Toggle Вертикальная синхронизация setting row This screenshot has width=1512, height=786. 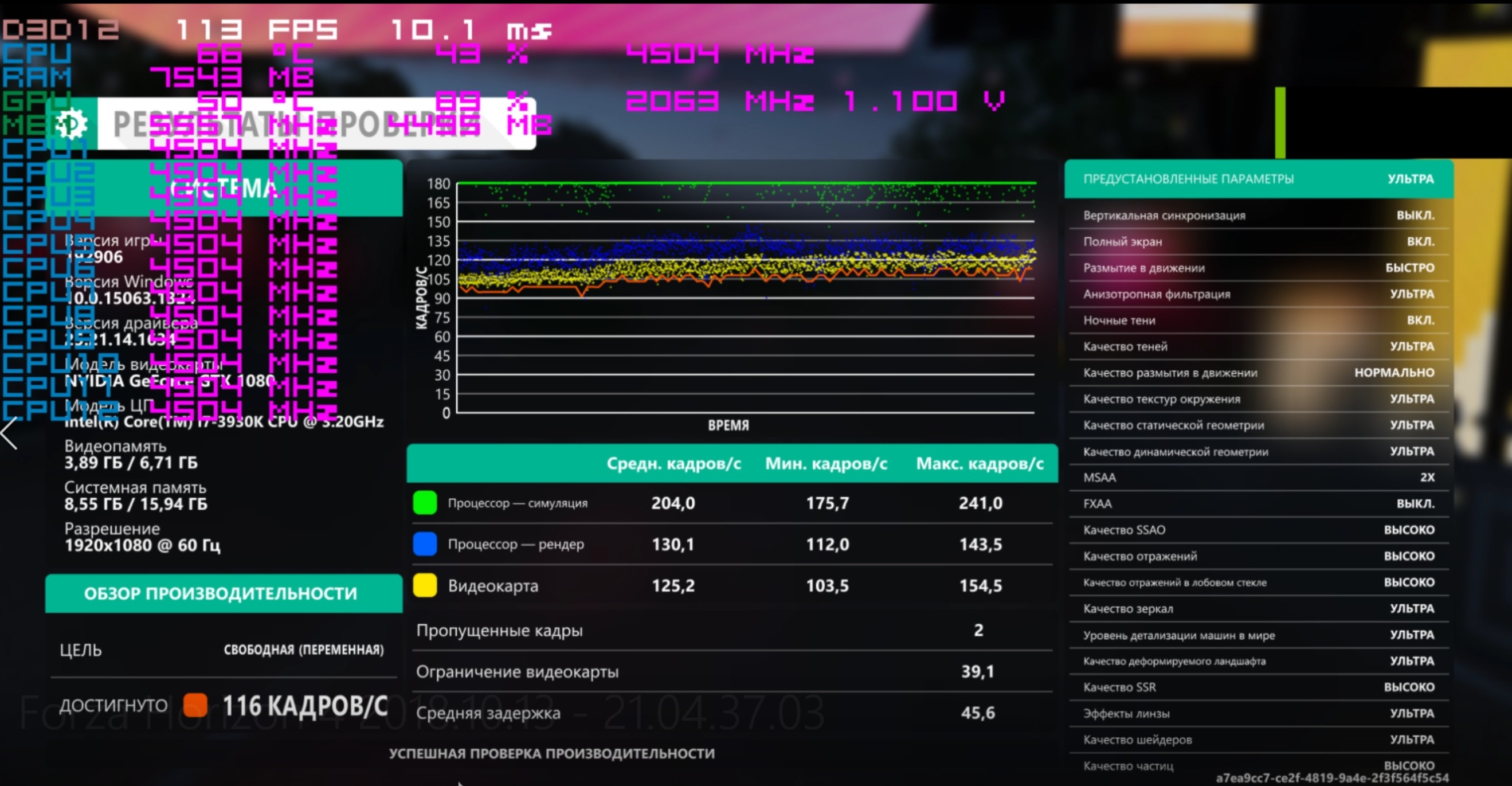tap(1258, 216)
